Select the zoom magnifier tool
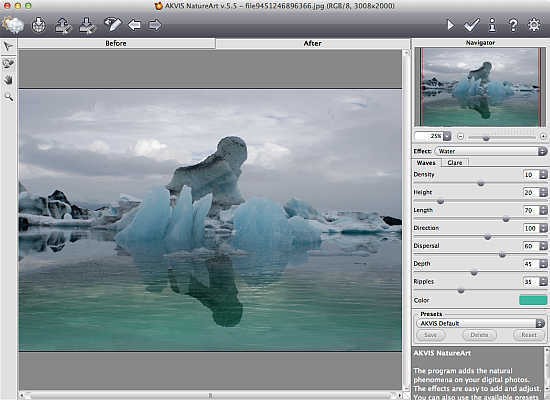550x400 pixels. coord(8,97)
